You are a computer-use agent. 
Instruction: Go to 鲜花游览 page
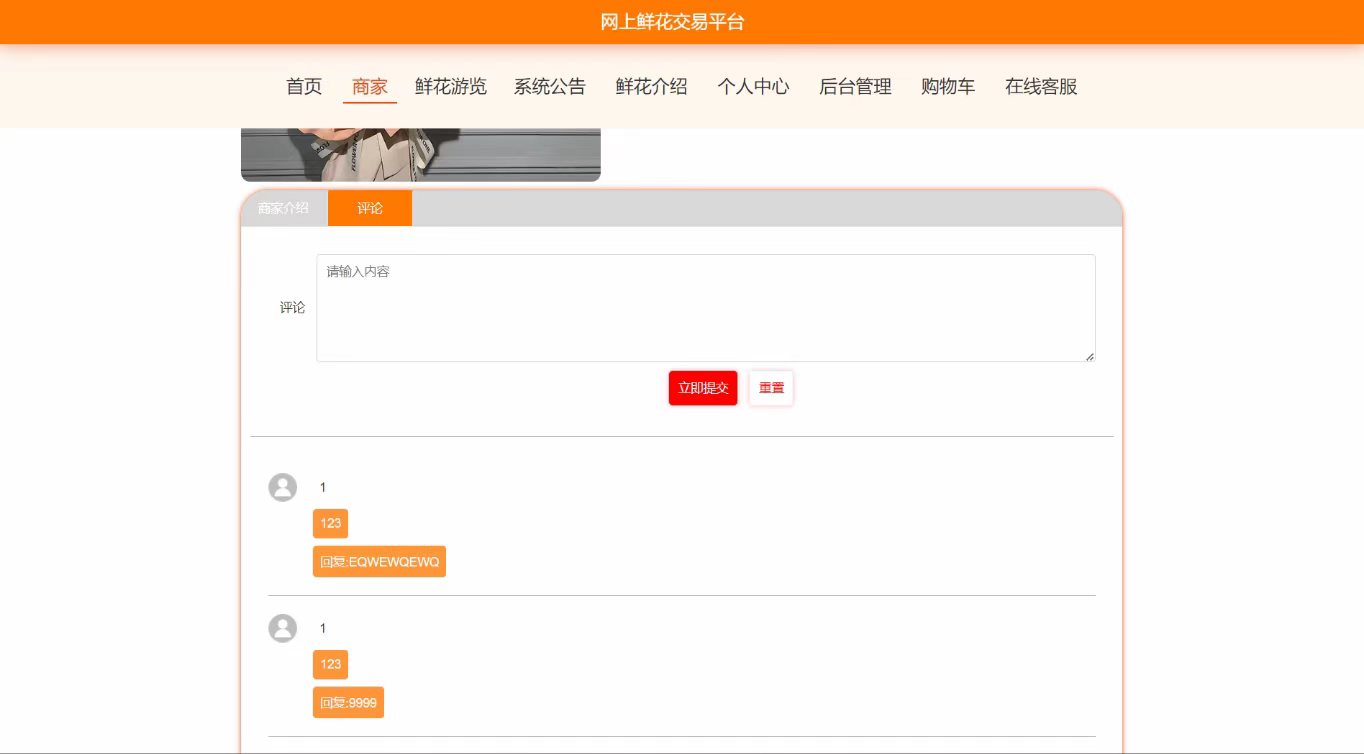[451, 87]
